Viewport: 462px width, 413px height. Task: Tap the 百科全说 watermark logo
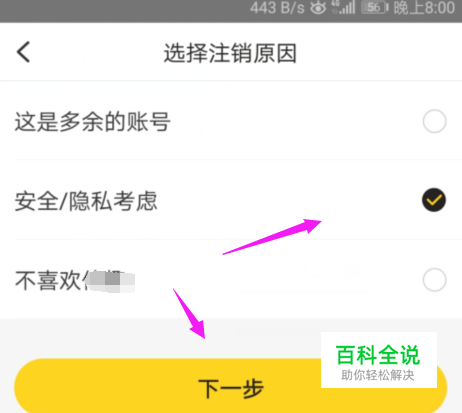click(x=378, y=355)
